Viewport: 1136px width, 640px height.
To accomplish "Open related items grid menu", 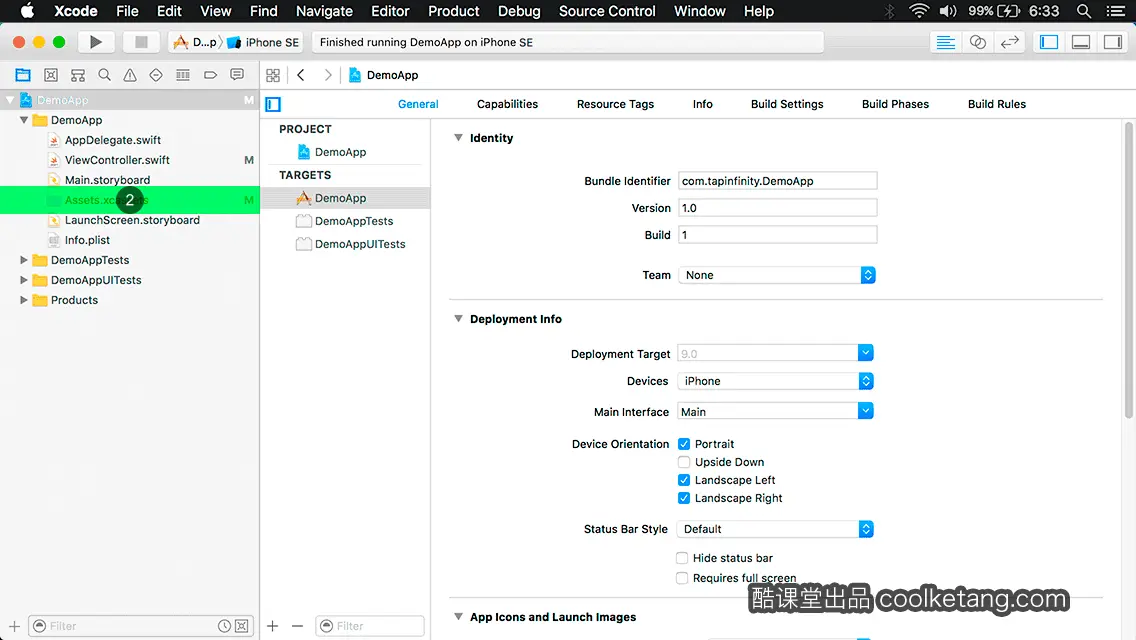I will tap(273, 75).
